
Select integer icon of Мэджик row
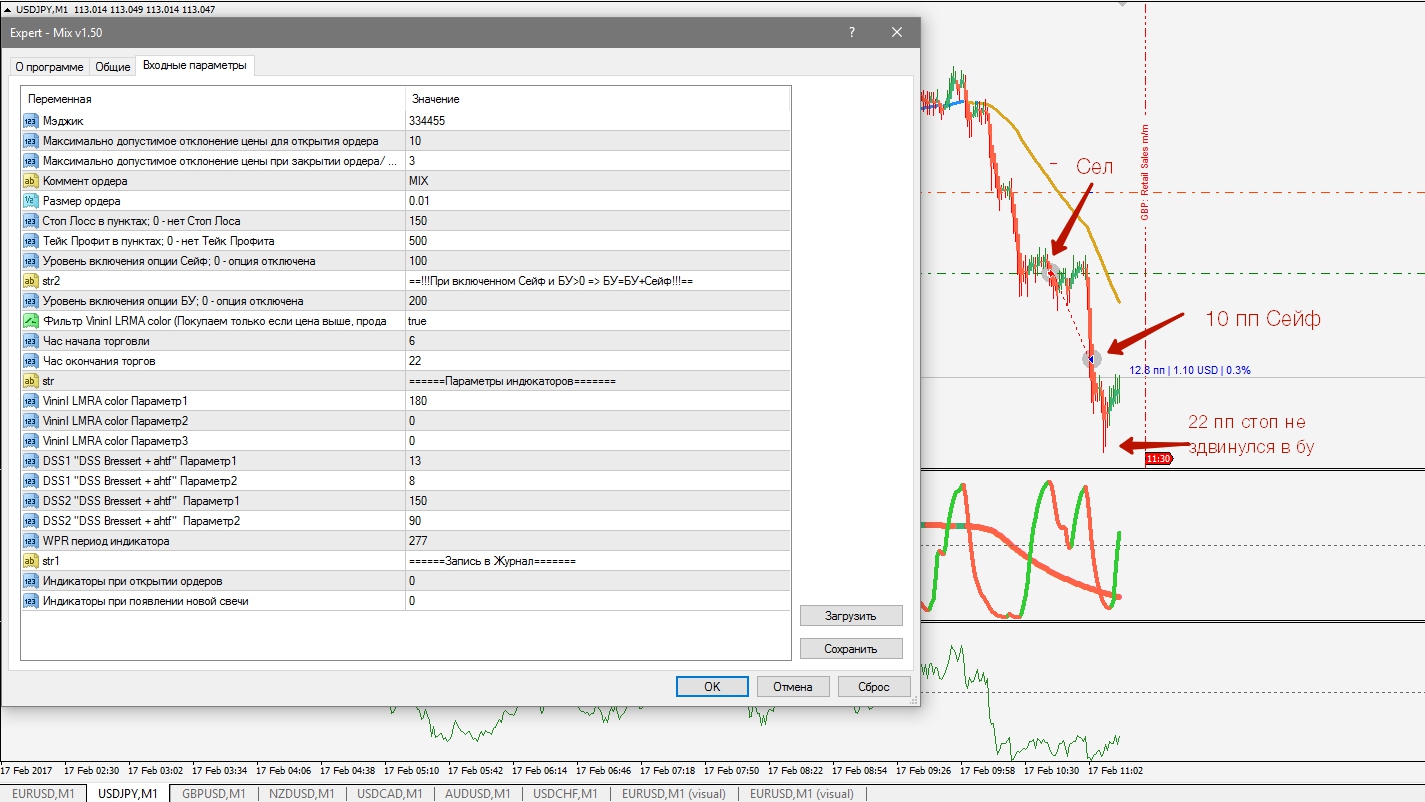pos(31,121)
